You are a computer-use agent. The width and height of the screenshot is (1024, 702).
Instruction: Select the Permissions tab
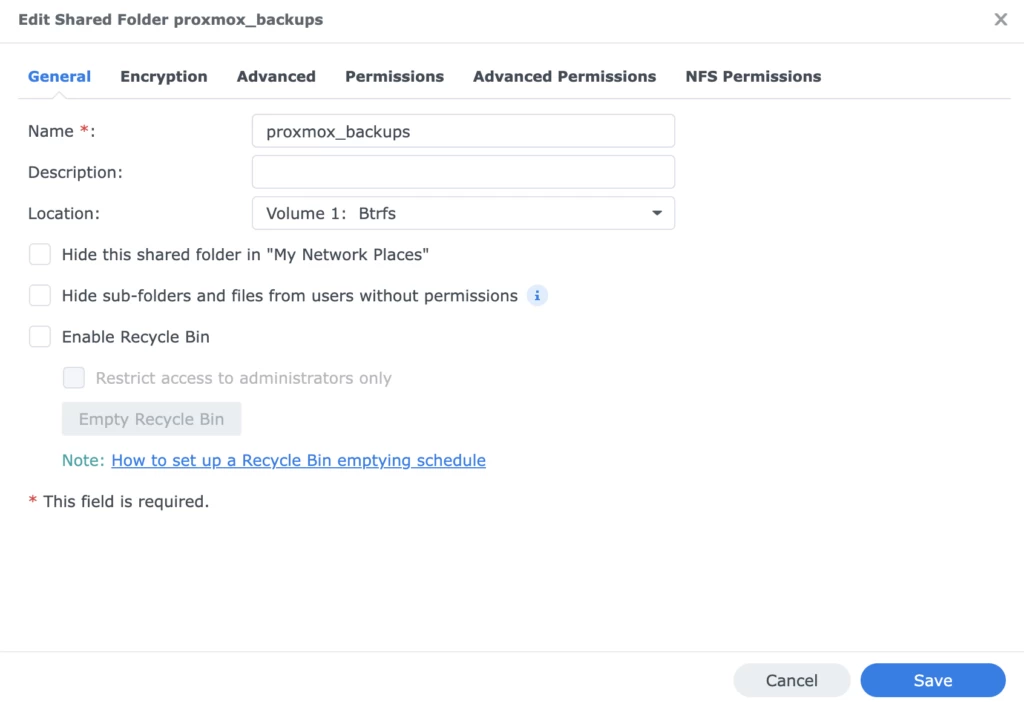click(394, 76)
